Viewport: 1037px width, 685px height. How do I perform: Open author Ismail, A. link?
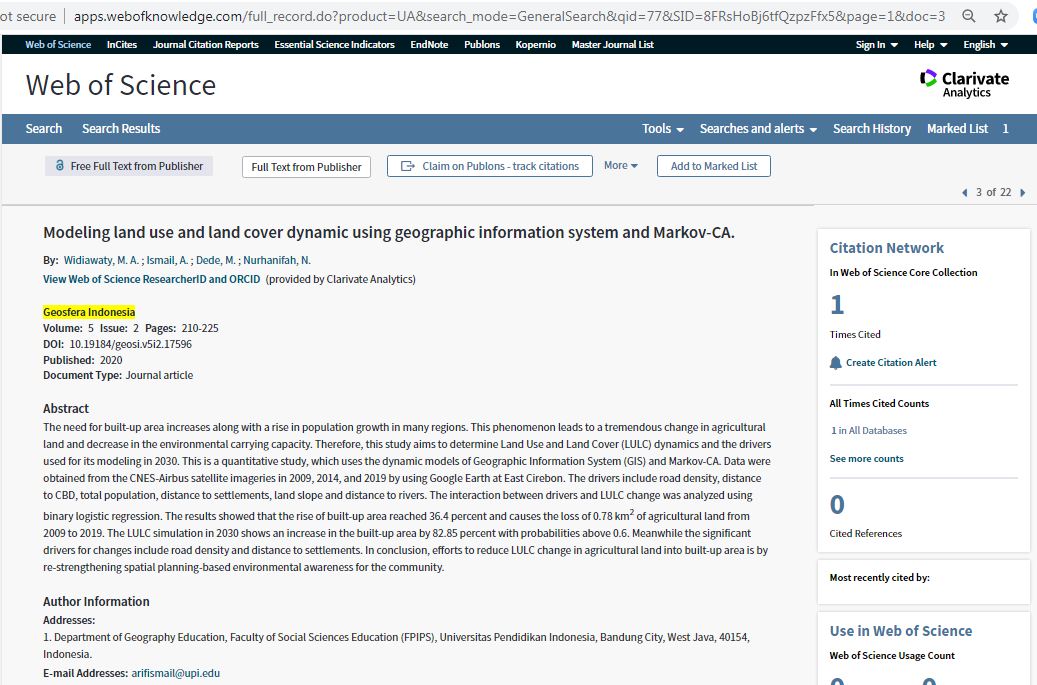click(x=167, y=261)
